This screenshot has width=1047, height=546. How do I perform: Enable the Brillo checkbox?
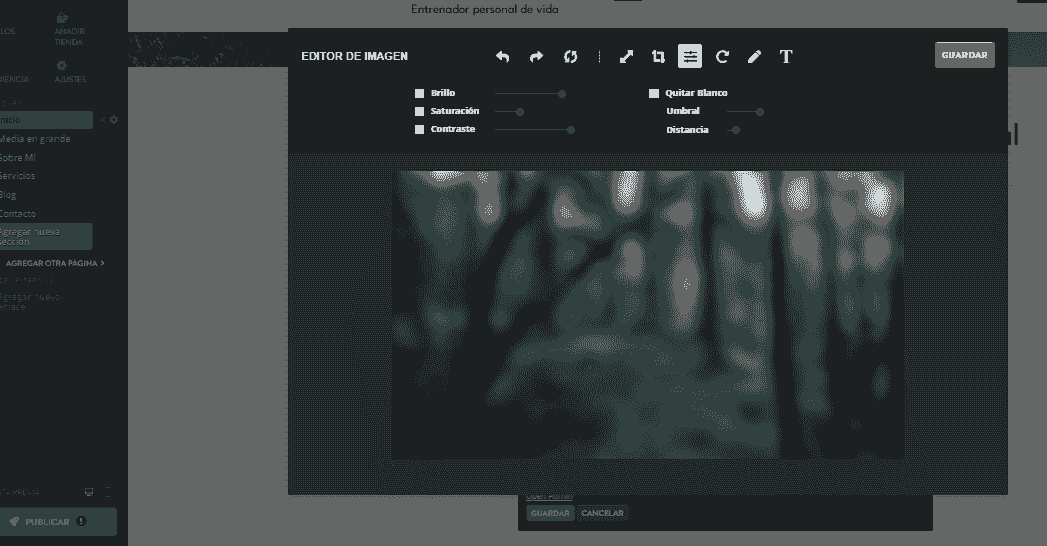point(419,93)
